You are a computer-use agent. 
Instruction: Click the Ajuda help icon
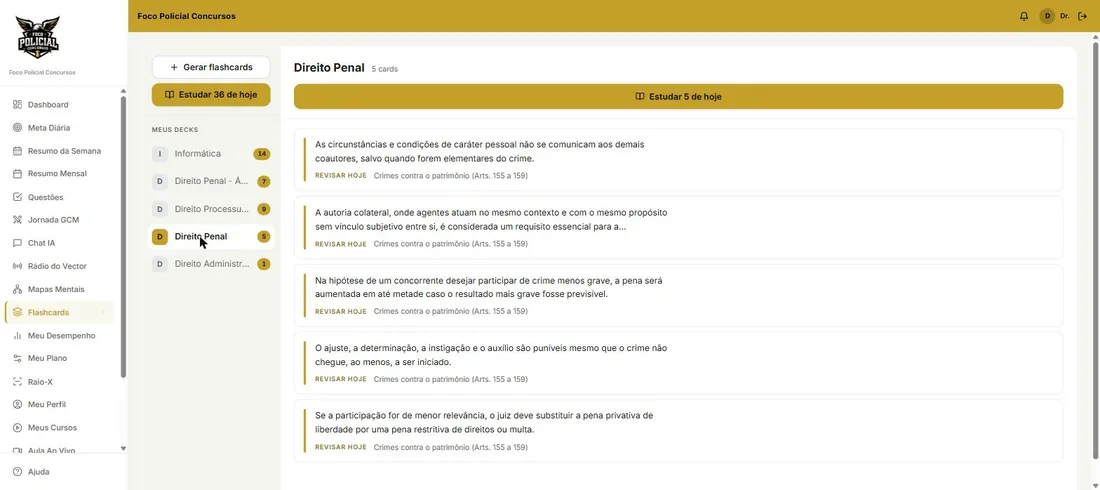point(18,472)
